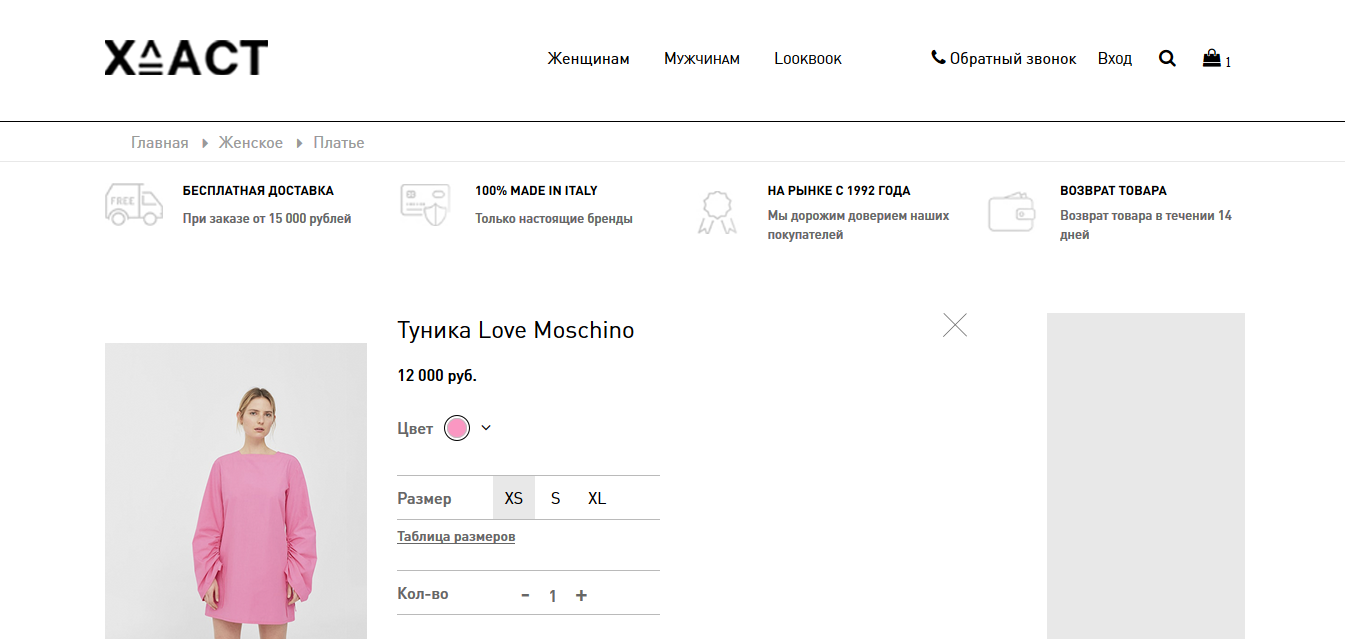Screen dimensions: 1345x639
Task: Choose the pink color swatch
Action: (457, 428)
